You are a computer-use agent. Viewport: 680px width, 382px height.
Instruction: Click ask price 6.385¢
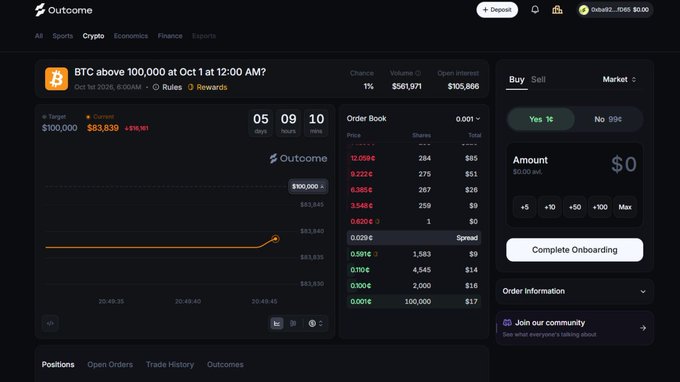[x=361, y=190]
